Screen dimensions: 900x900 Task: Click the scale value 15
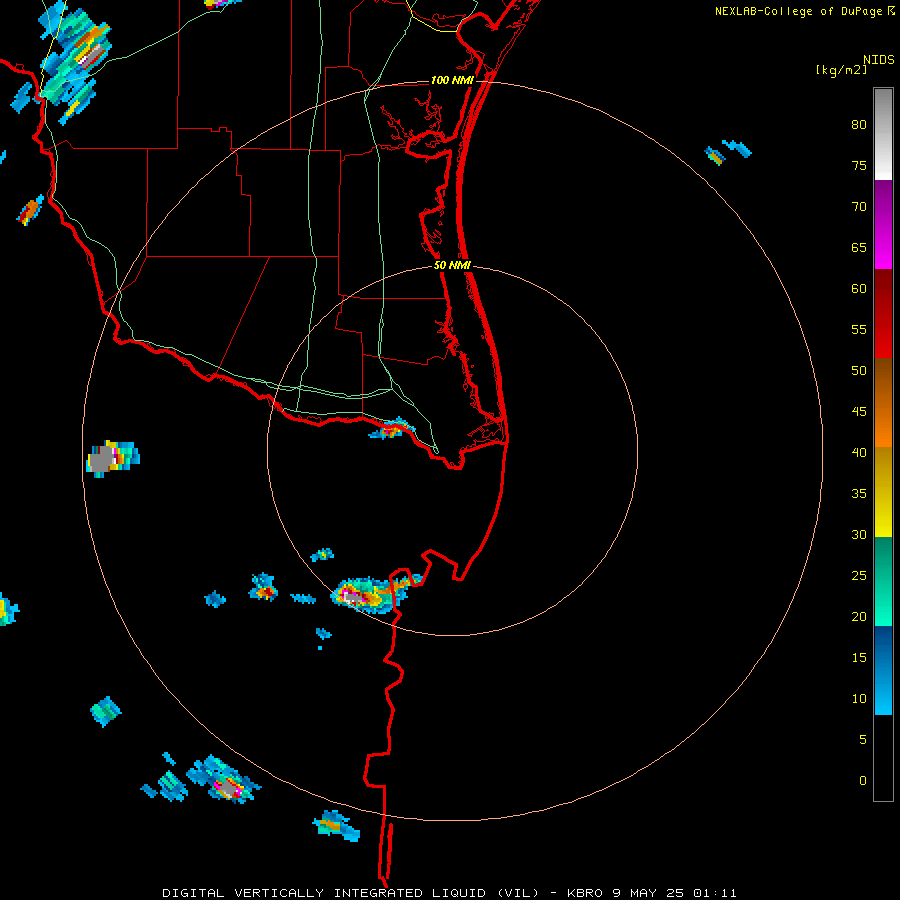(859, 657)
